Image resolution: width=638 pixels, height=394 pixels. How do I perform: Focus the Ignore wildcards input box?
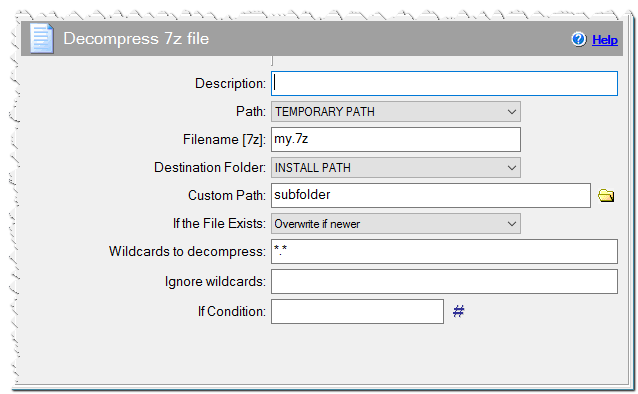point(444,281)
